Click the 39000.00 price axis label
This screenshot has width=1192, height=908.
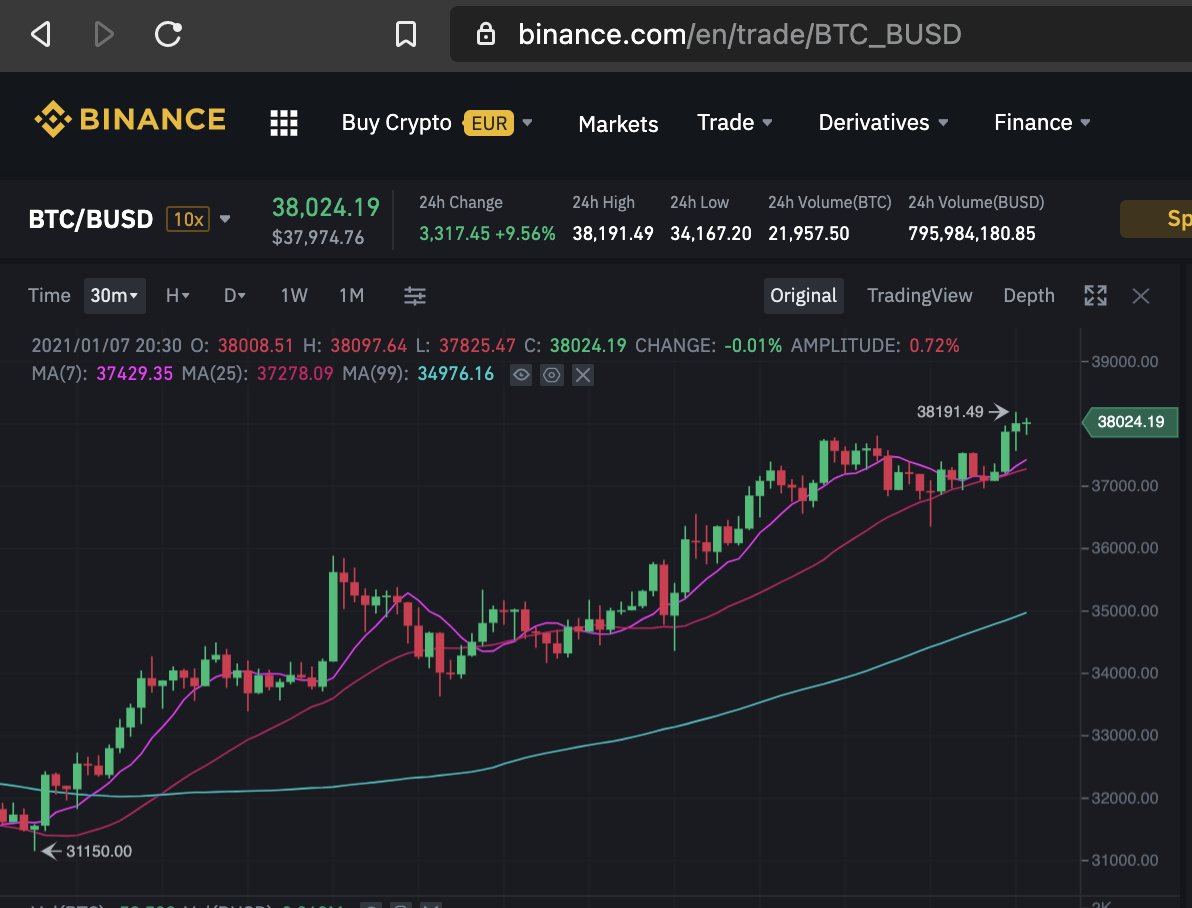pyautogui.click(x=1124, y=361)
